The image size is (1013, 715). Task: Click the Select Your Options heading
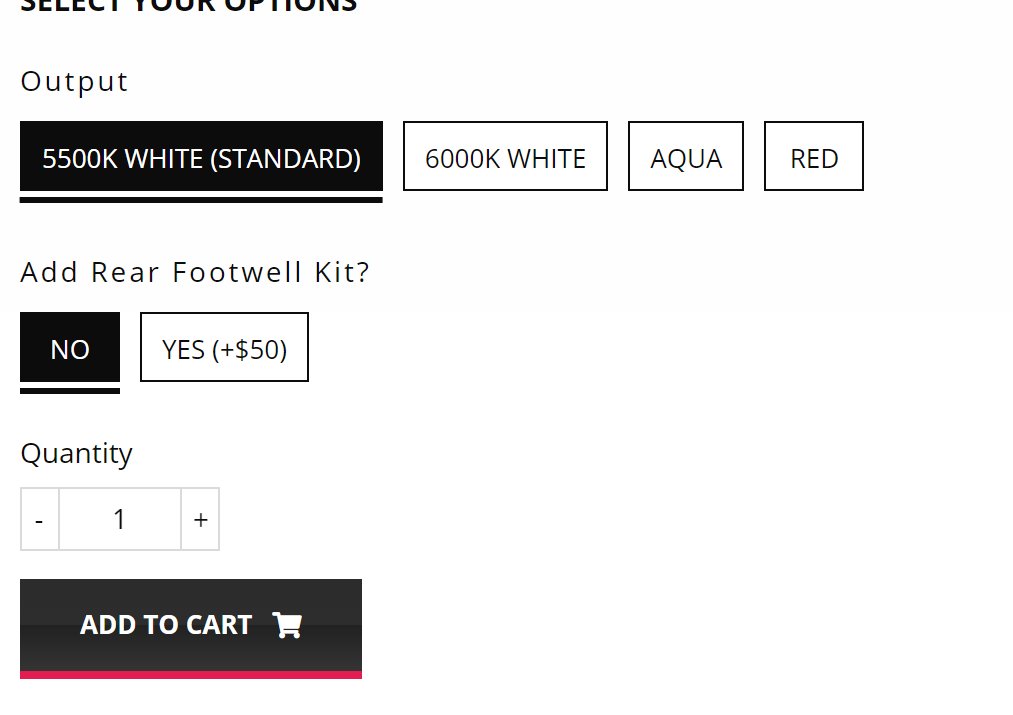click(x=189, y=6)
